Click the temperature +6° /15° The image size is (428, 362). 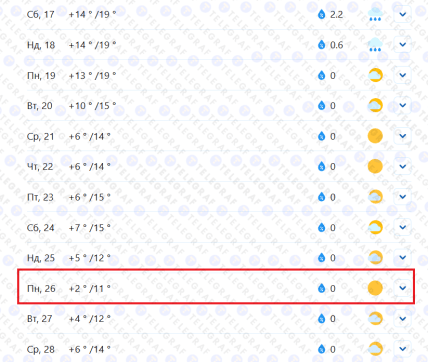(89, 197)
